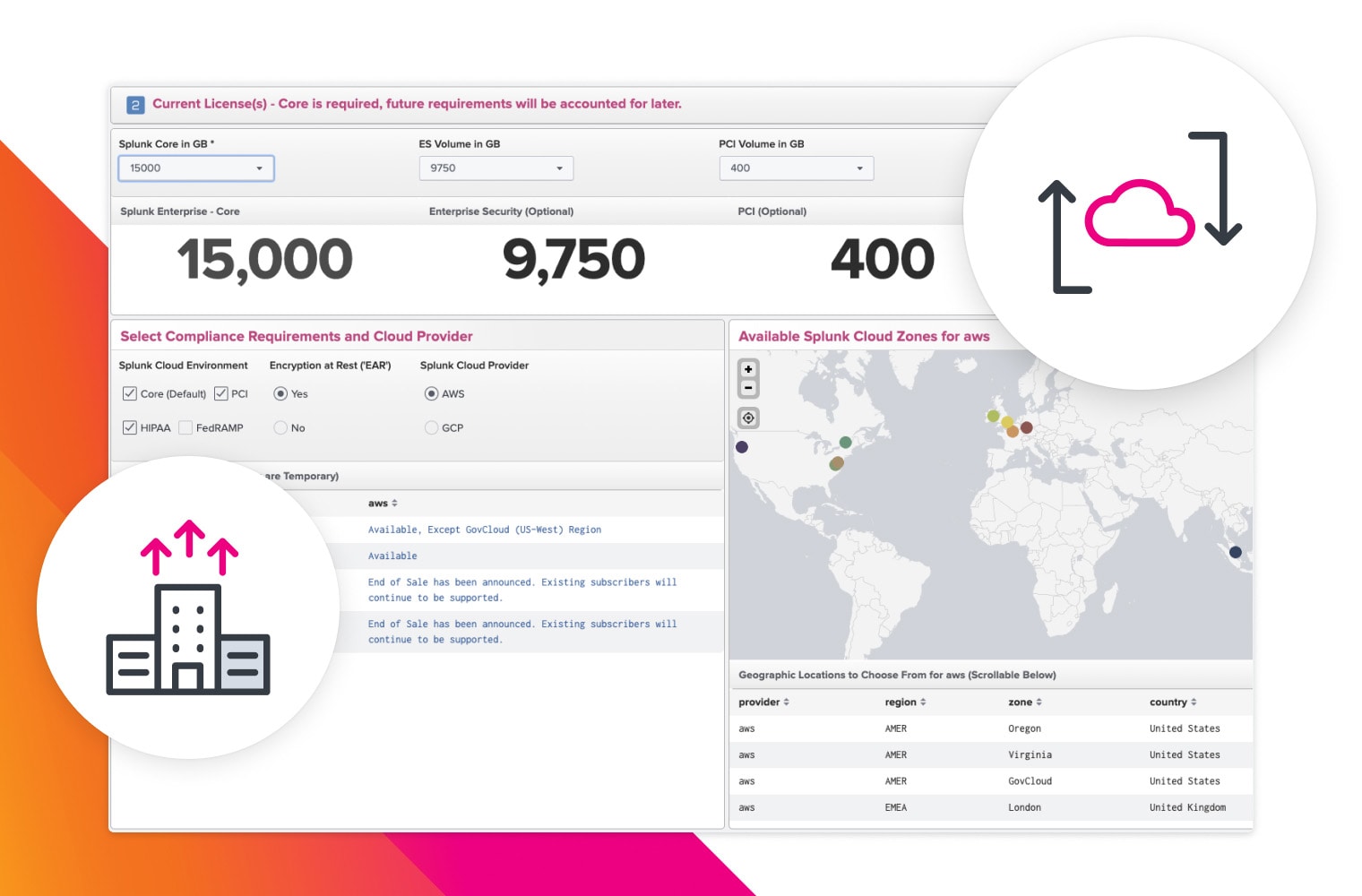Toggle the Core (Default) checkbox
This screenshot has width=1362, height=896.
(130, 393)
